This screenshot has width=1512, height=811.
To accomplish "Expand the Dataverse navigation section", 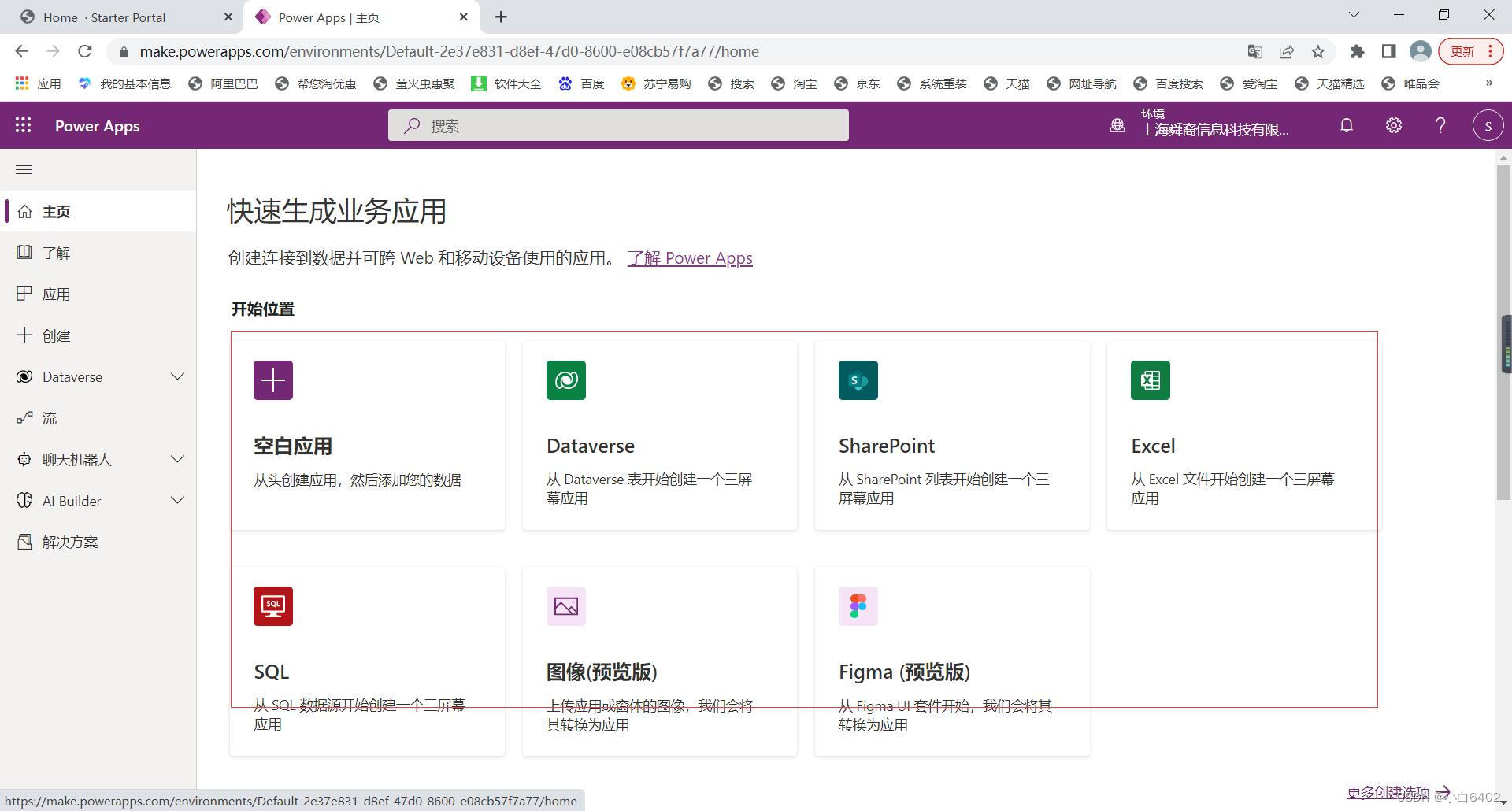I will click(x=177, y=376).
